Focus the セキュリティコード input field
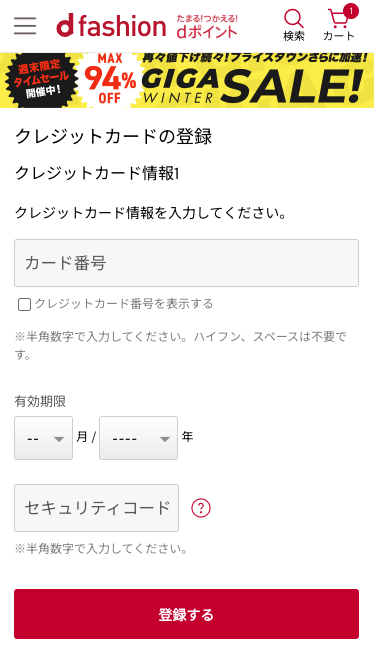Viewport: 374px width, 661px height. (x=97, y=508)
